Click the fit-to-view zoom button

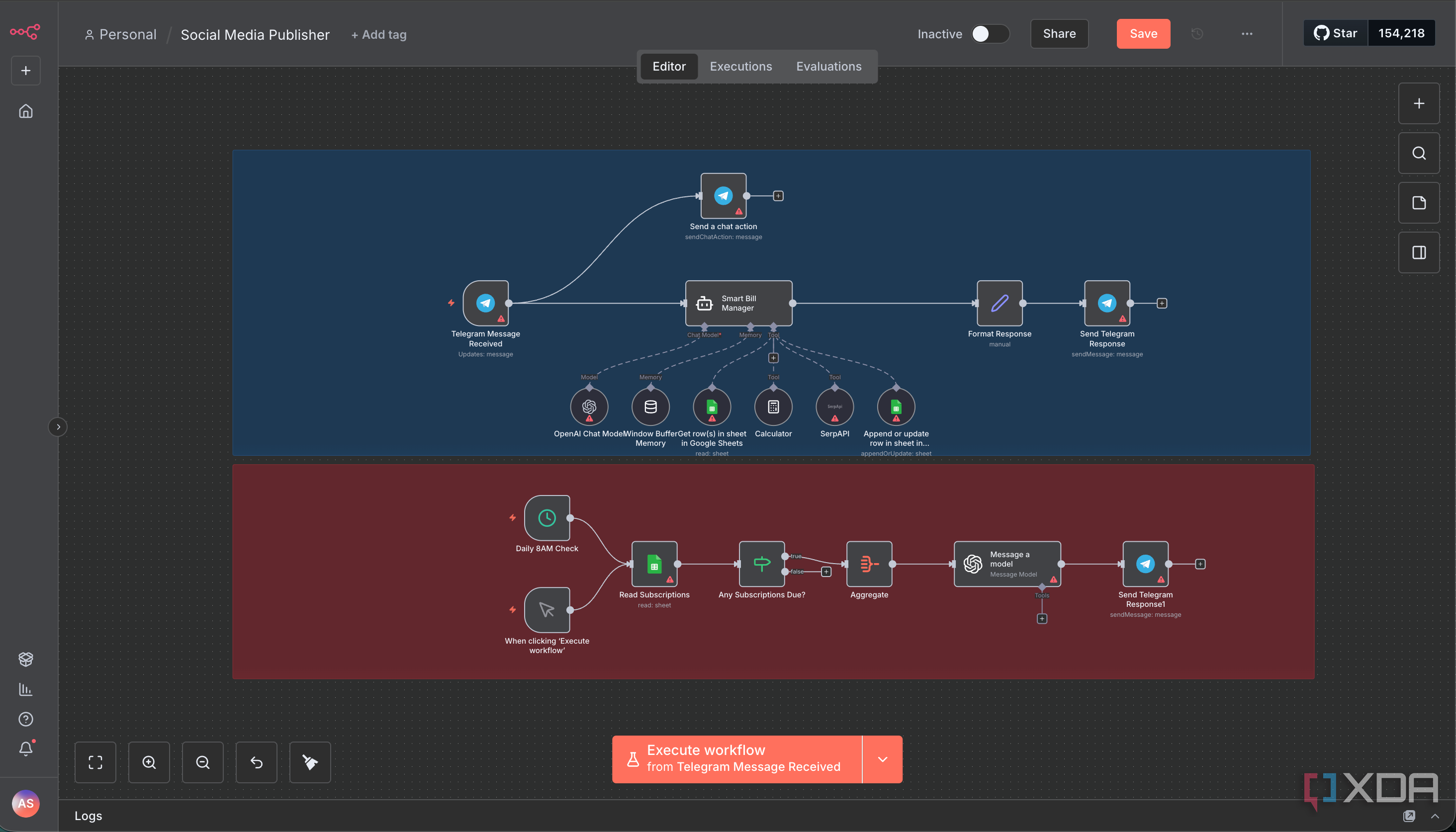(95, 762)
